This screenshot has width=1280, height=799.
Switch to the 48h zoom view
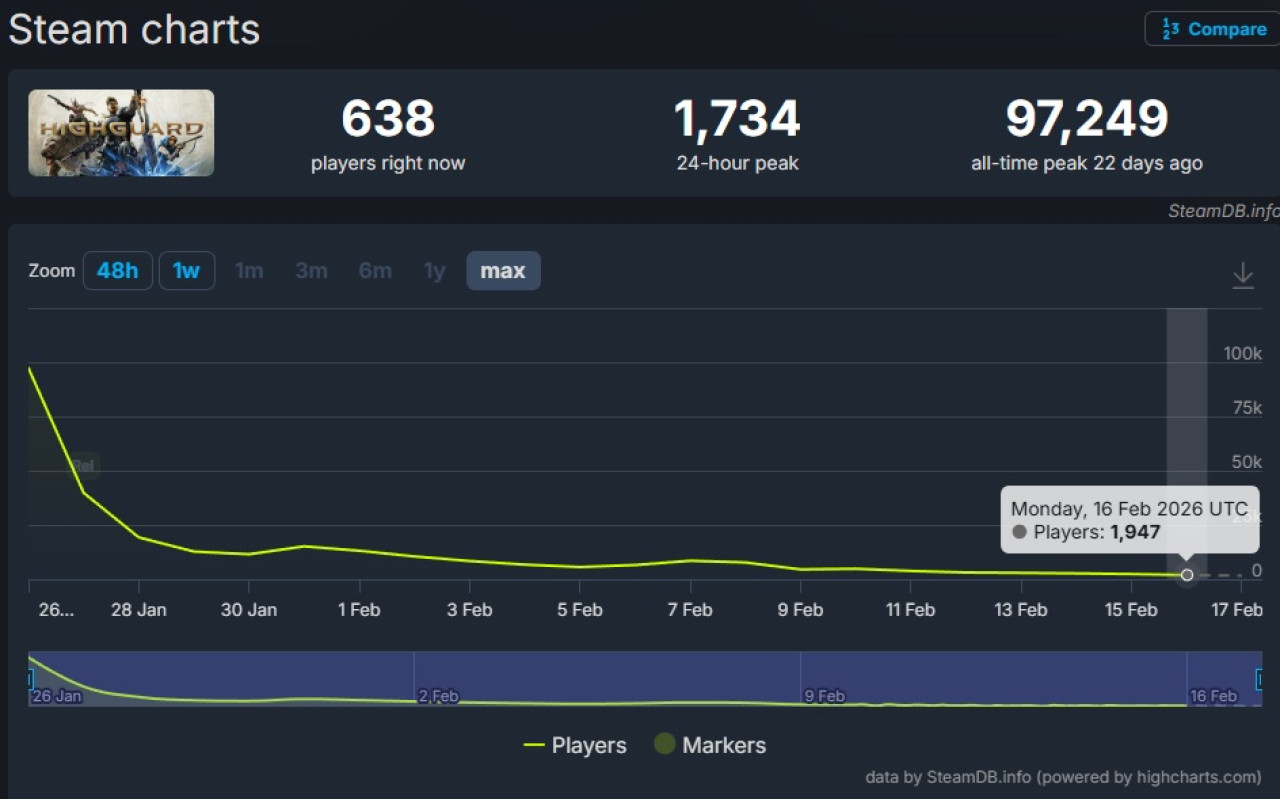pyautogui.click(x=117, y=270)
